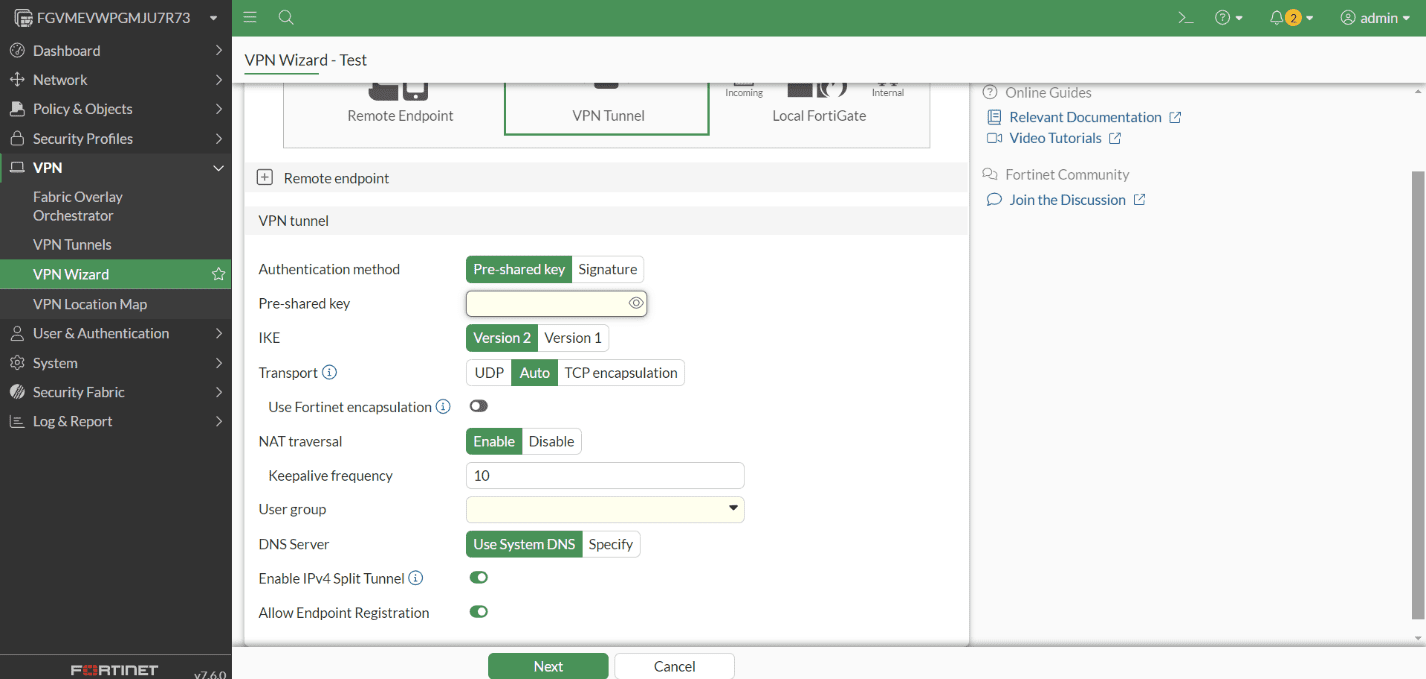Set Transport to UDP

click(489, 373)
